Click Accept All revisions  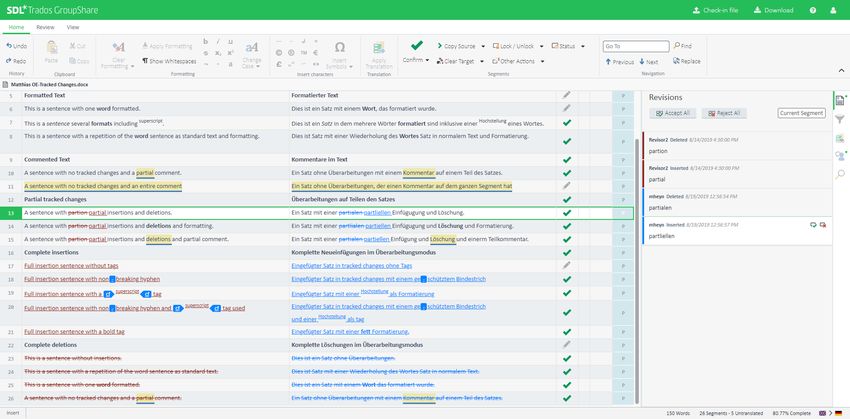[672, 113]
